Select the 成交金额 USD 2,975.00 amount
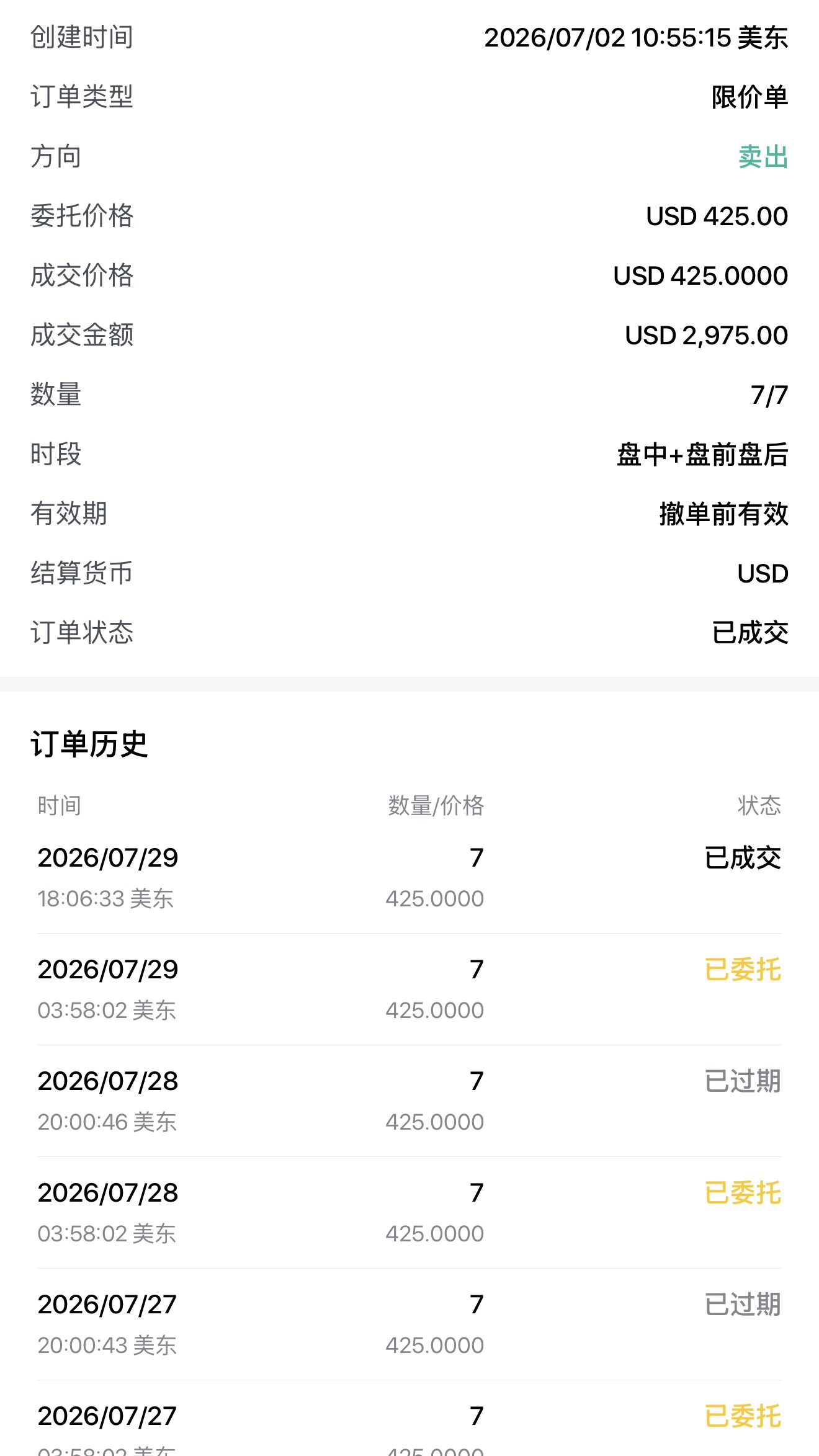The width and height of the screenshot is (819, 1456). tap(706, 335)
